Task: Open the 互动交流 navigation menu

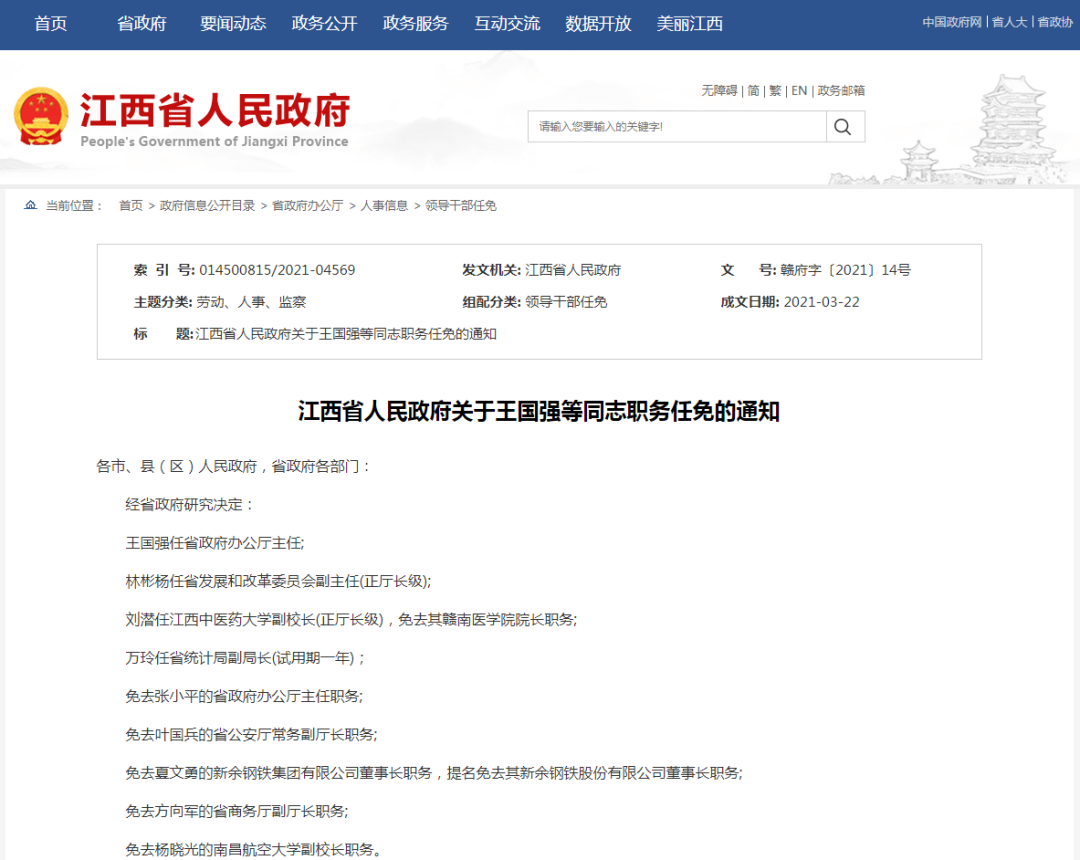Action: point(507,23)
